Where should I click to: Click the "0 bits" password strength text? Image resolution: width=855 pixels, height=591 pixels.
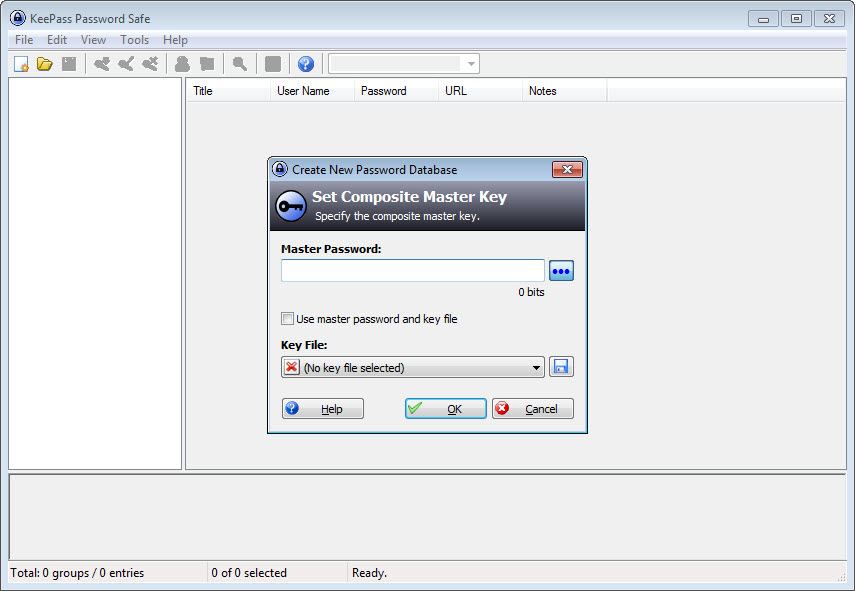coord(531,292)
